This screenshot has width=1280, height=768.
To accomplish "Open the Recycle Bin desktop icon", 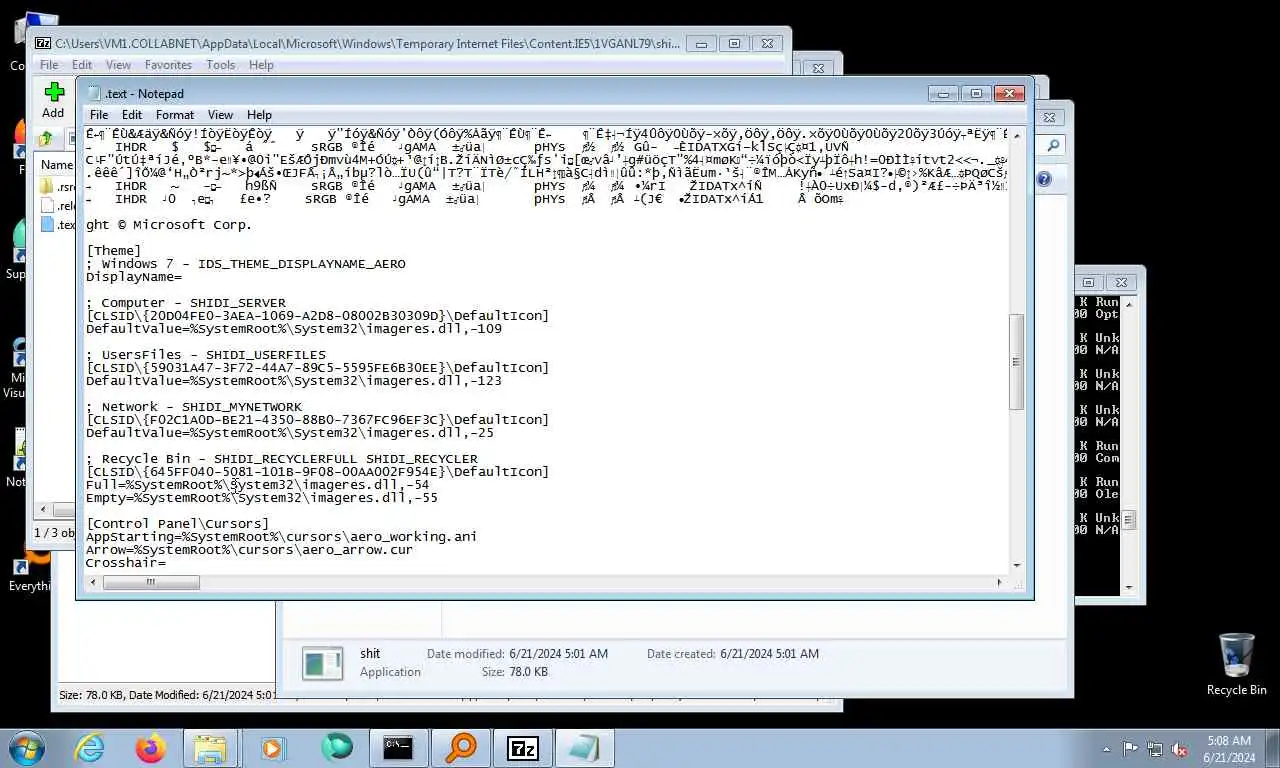I will (x=1237, y=664).
